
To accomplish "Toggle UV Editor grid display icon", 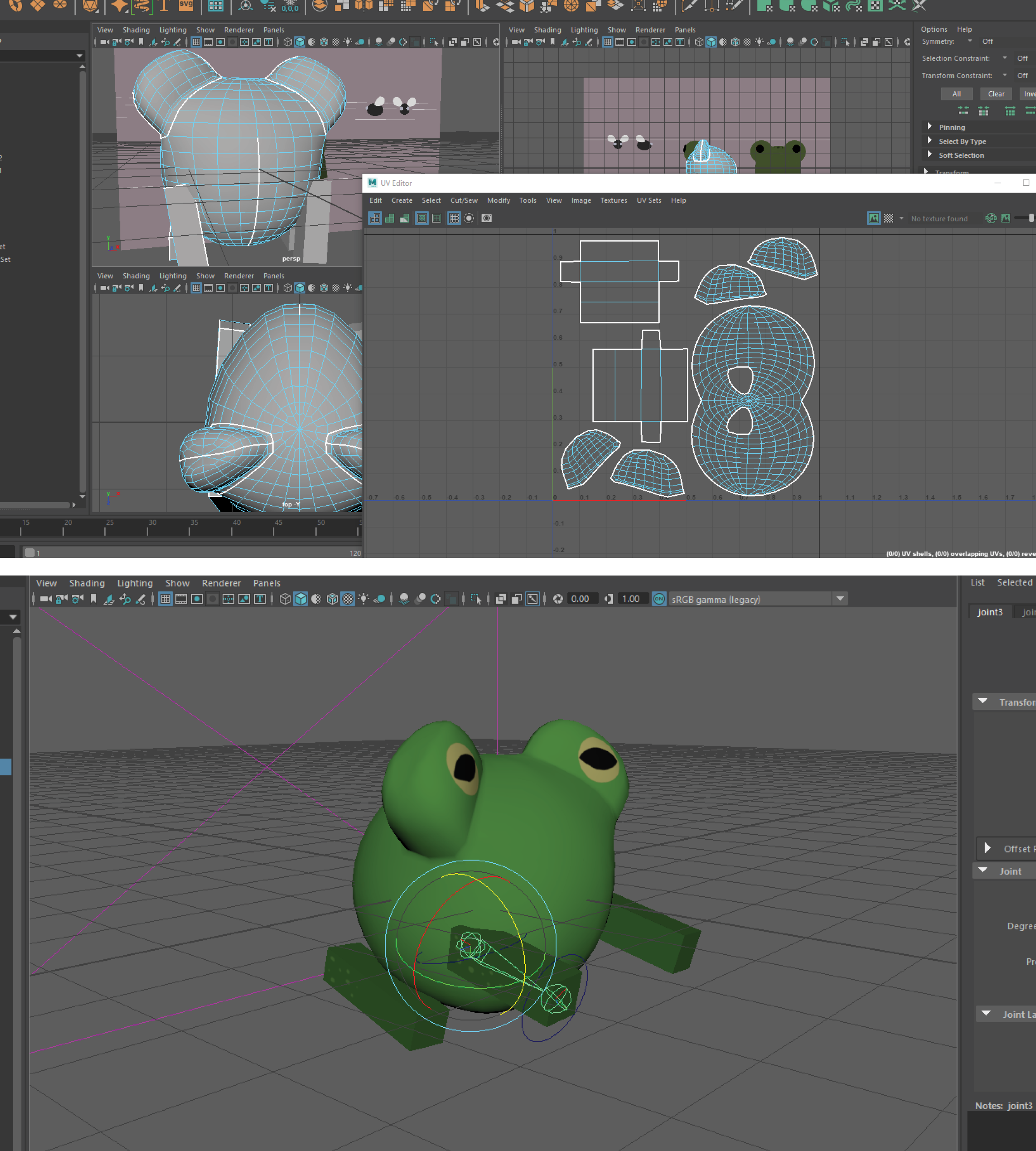I will [454, 218].
